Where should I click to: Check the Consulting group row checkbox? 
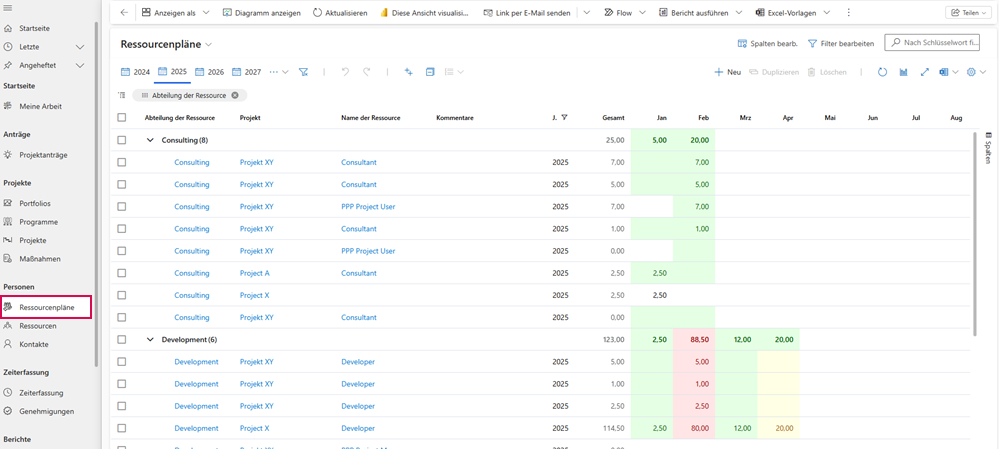(x=122, y=140)
